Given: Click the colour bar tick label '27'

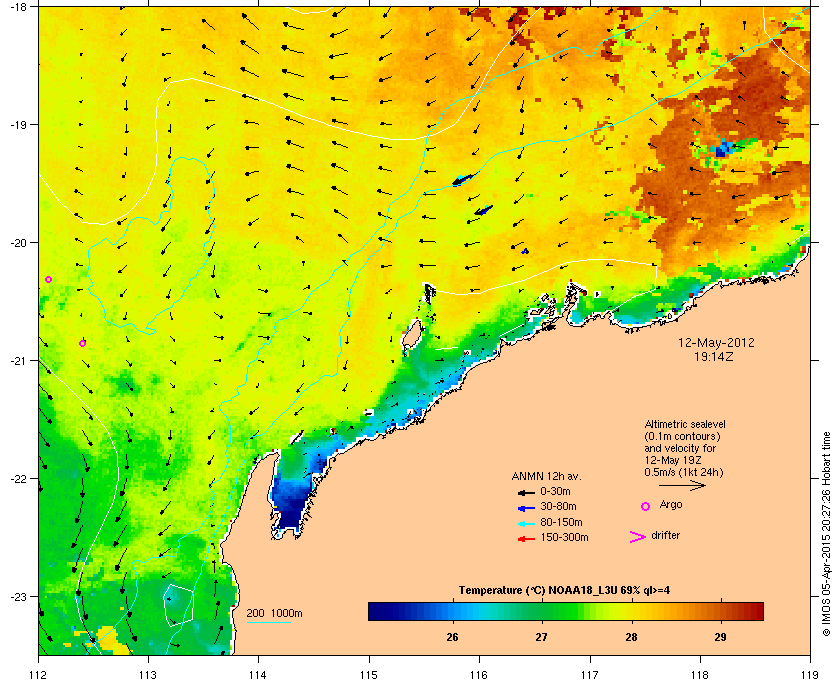Looking at the screenshot, I should [x=542, y=637].
